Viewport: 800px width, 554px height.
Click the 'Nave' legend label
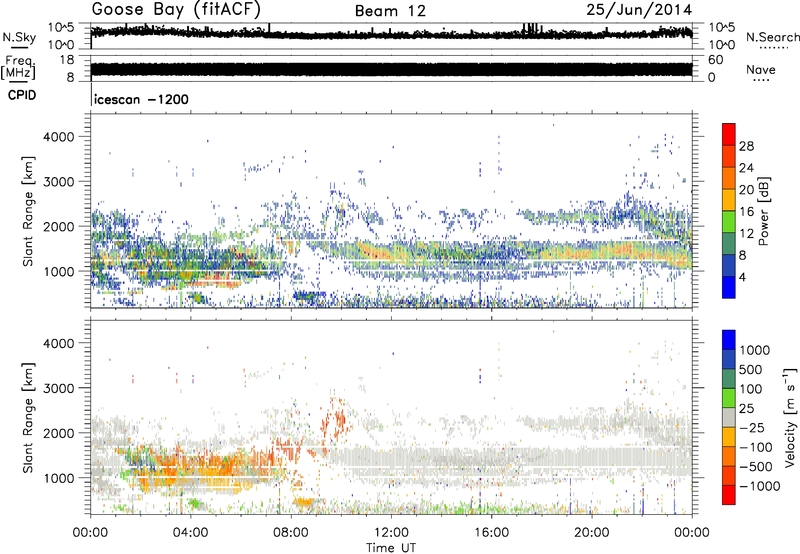point(761,69)
